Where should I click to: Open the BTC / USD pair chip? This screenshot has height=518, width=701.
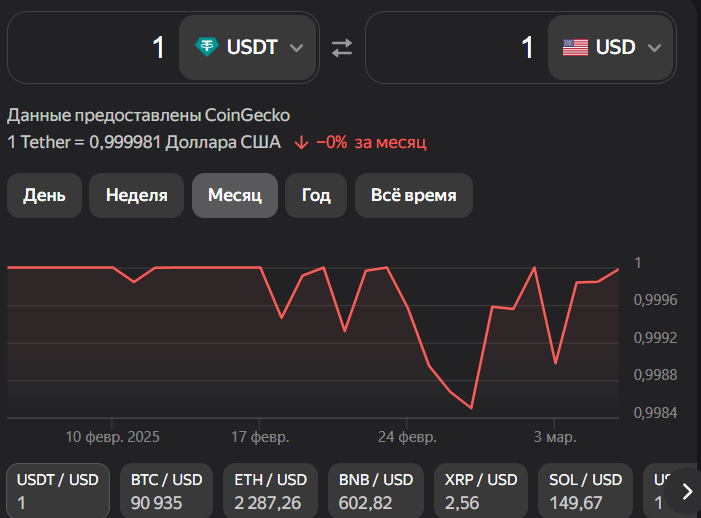click(x=165, y=490)
